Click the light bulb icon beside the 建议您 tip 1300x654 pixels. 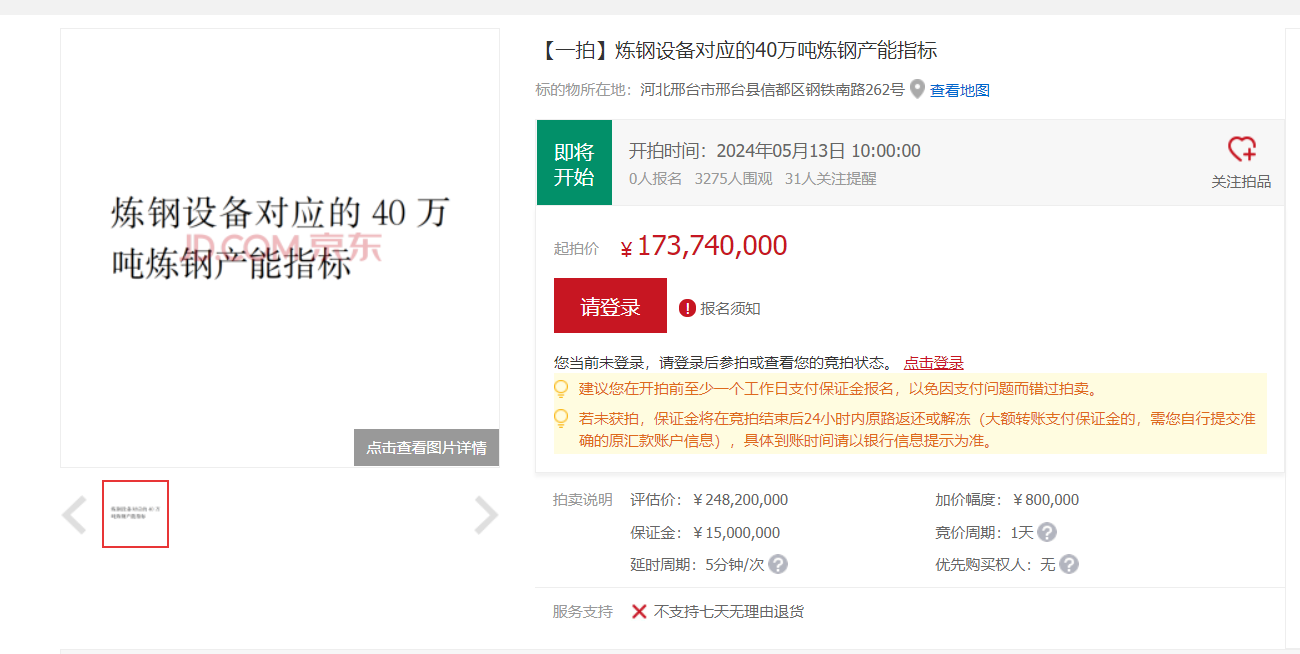click(x=561, y=389)
